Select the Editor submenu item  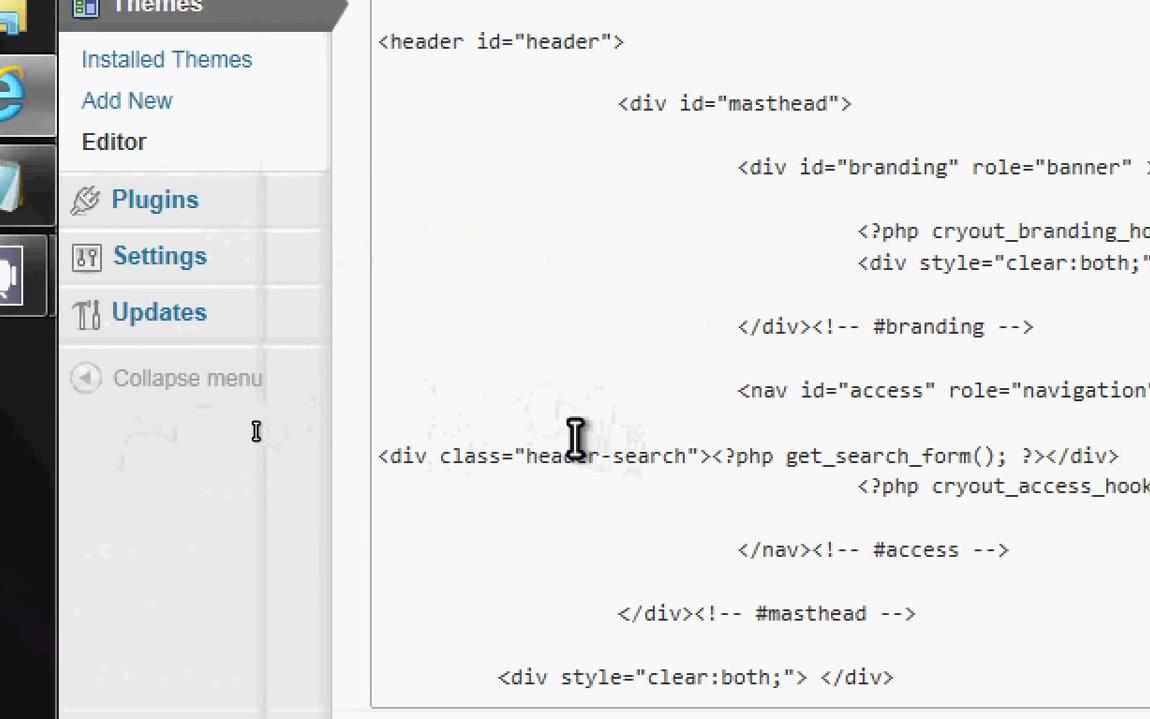tap(114, 142)
